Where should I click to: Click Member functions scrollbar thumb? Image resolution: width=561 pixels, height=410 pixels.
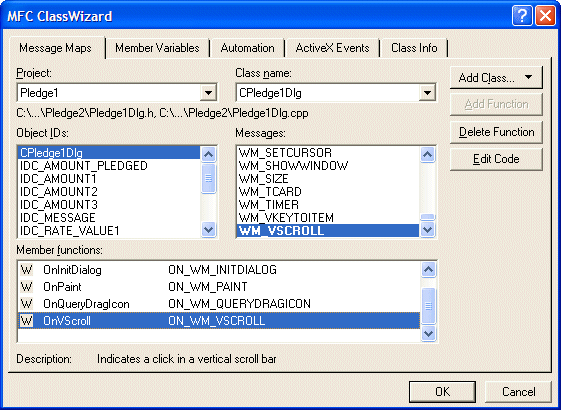[x=428, y=306]
